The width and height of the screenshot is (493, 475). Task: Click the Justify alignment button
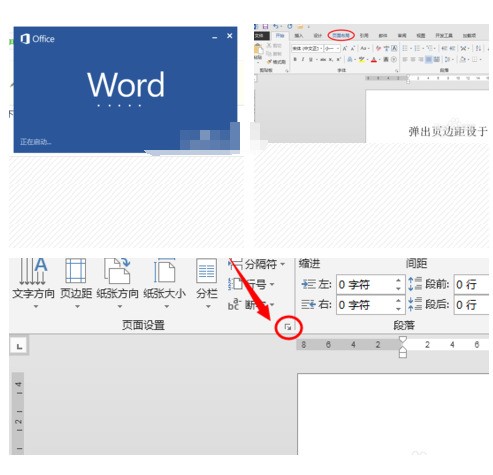(428, 59)
